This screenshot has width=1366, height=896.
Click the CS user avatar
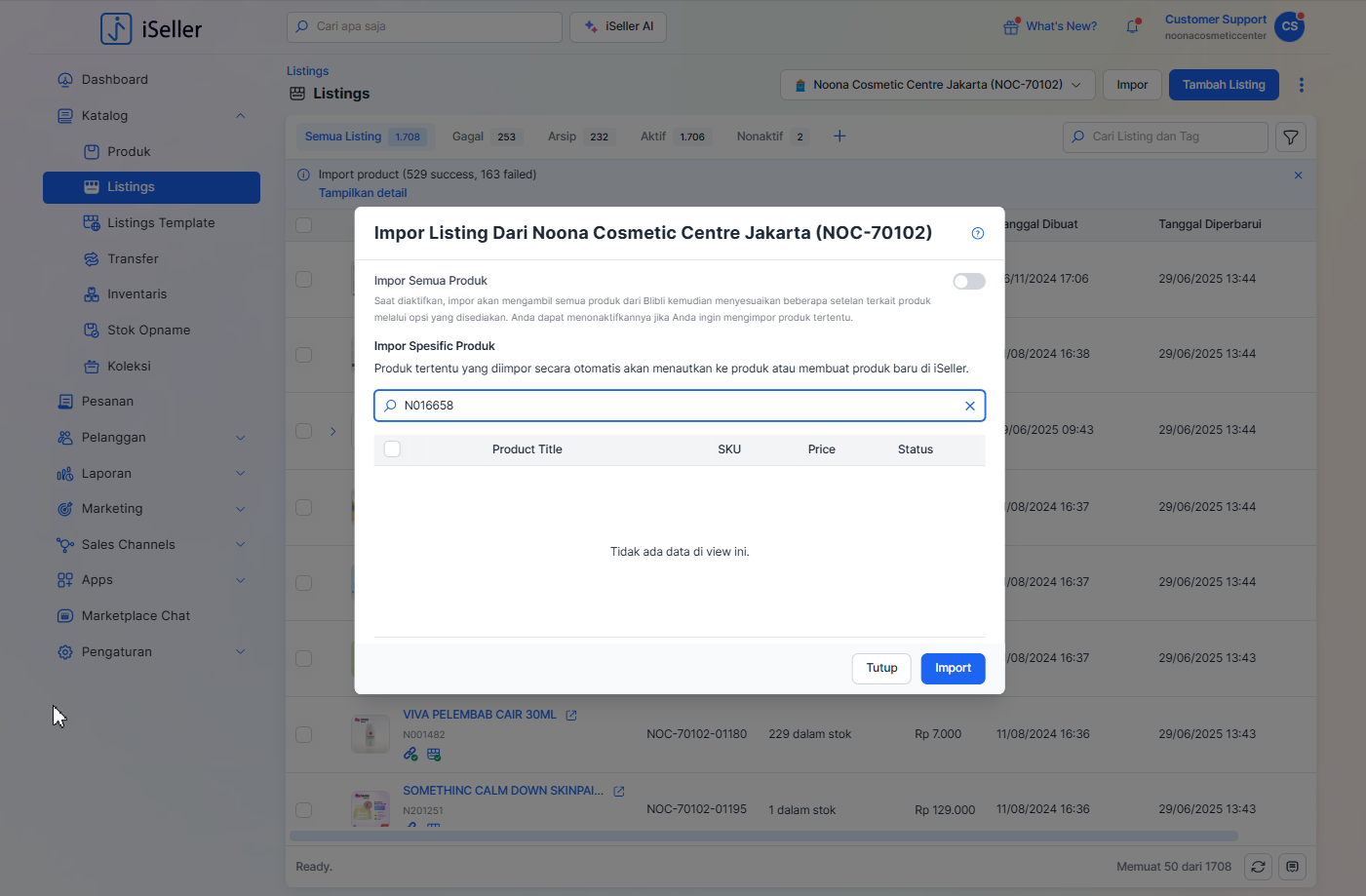(x=1290, y=26)
